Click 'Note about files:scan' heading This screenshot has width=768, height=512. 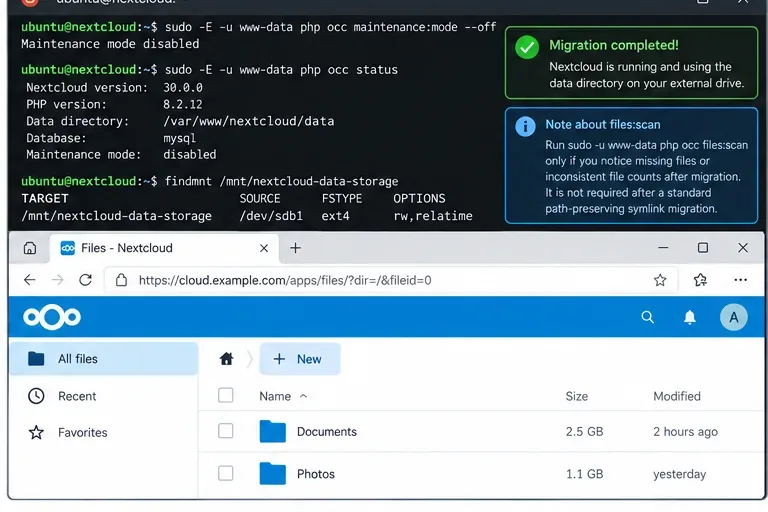[602, 124]
